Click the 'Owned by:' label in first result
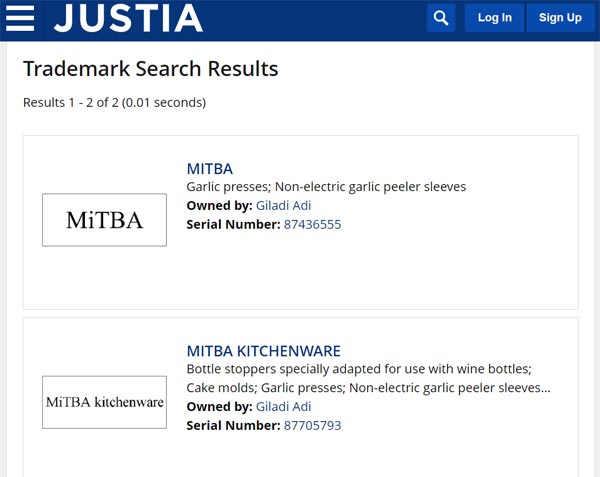Screen dimensions: 600x477 219,205
